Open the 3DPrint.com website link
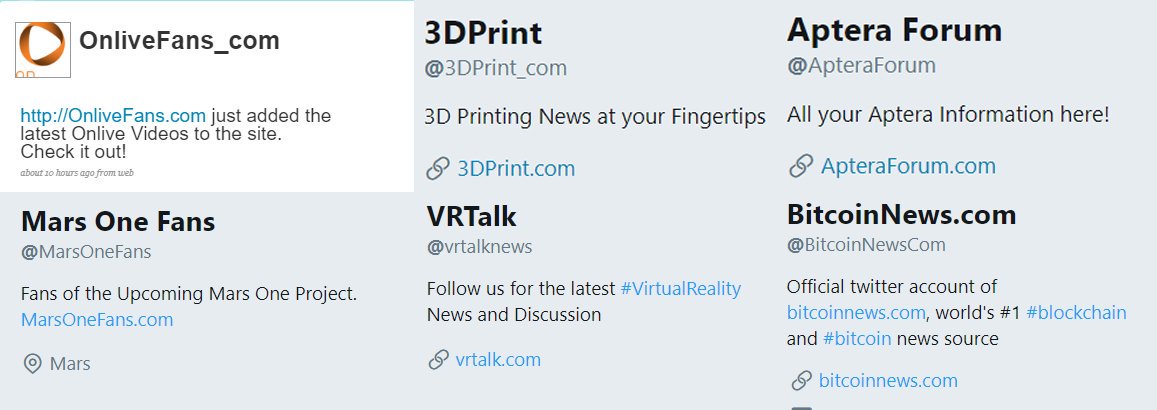The height and width of the screenshot is (410, 1157). click(x=516, y=168)
